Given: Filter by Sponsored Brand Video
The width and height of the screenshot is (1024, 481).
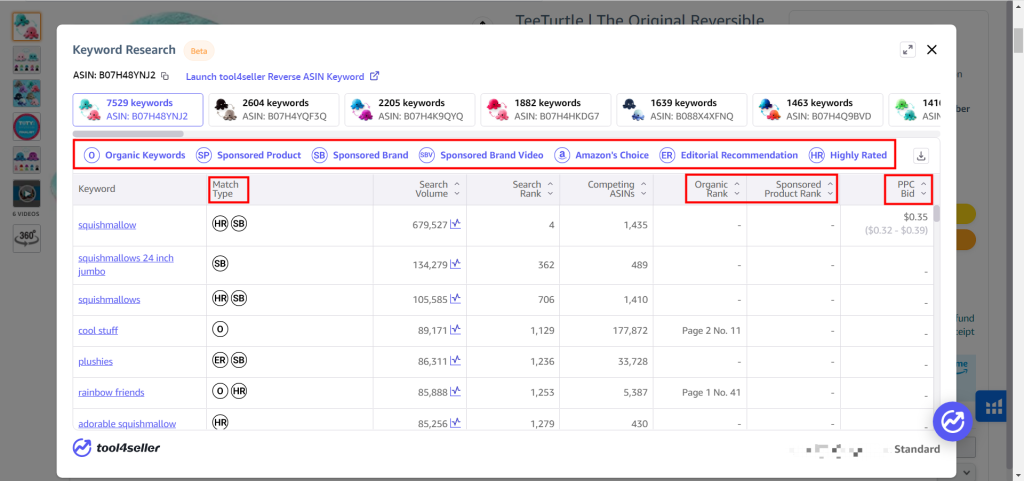Looking at the screenshot, I should click(481, 155).
